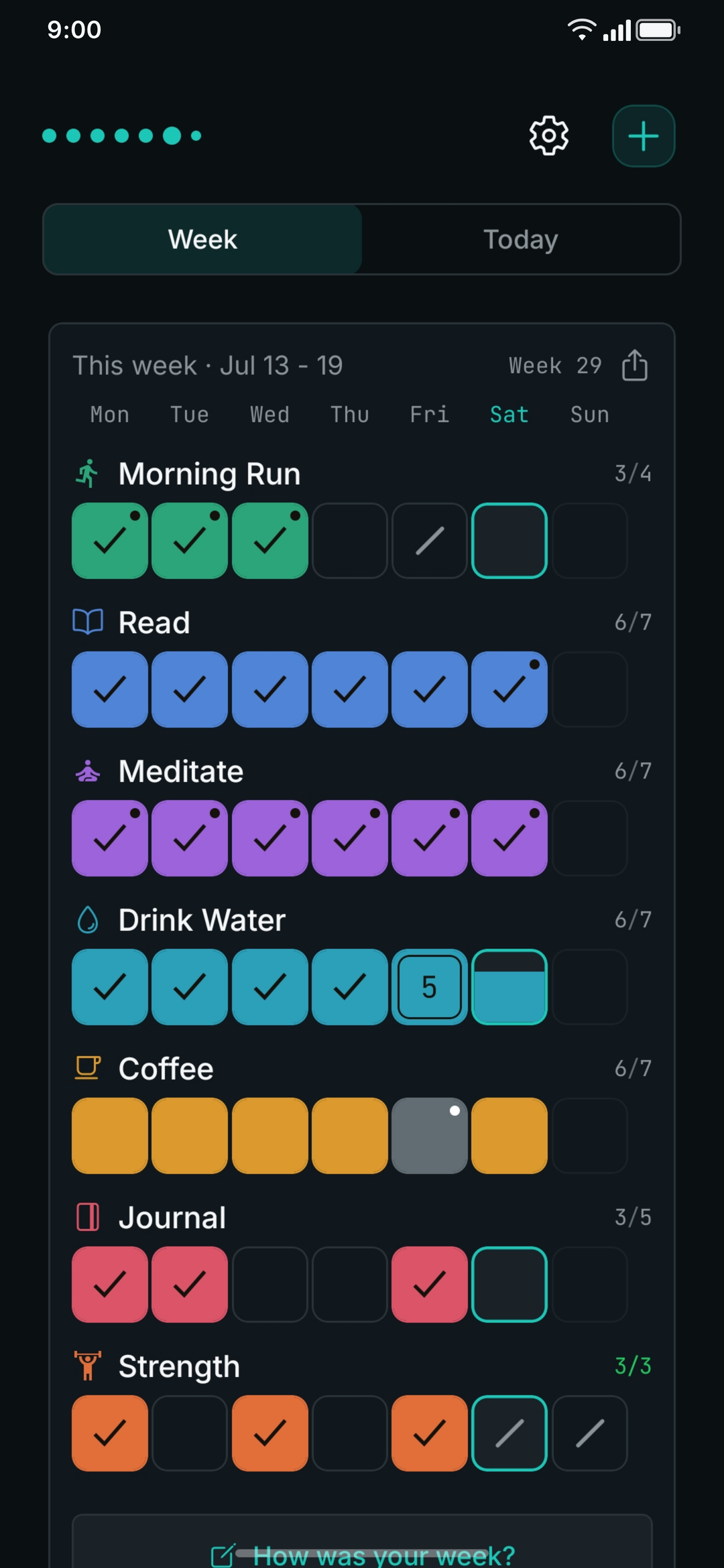
Task: Uncheck Monday's Read box
Action: pyautogui.click(x=110, y=690)
